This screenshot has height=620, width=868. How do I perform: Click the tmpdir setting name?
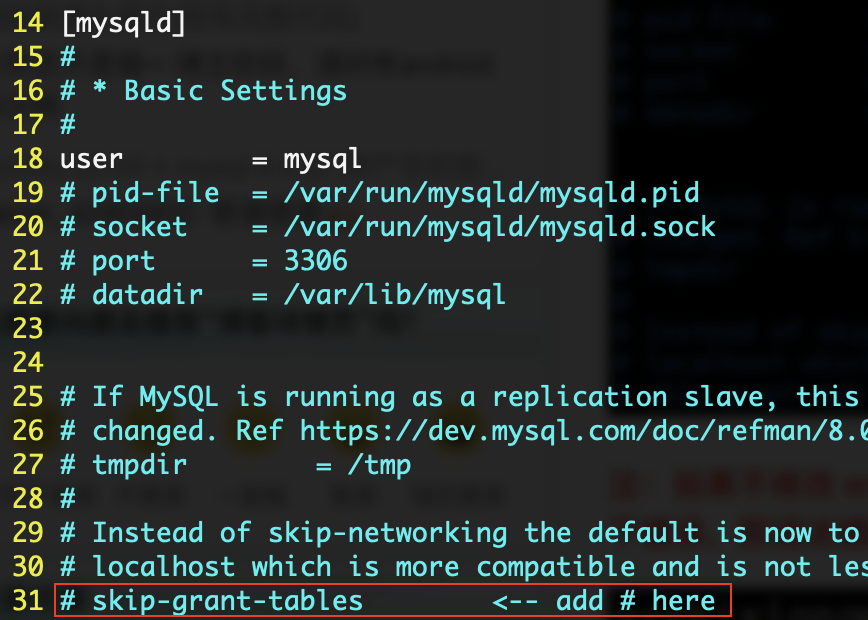pos(140,465)
